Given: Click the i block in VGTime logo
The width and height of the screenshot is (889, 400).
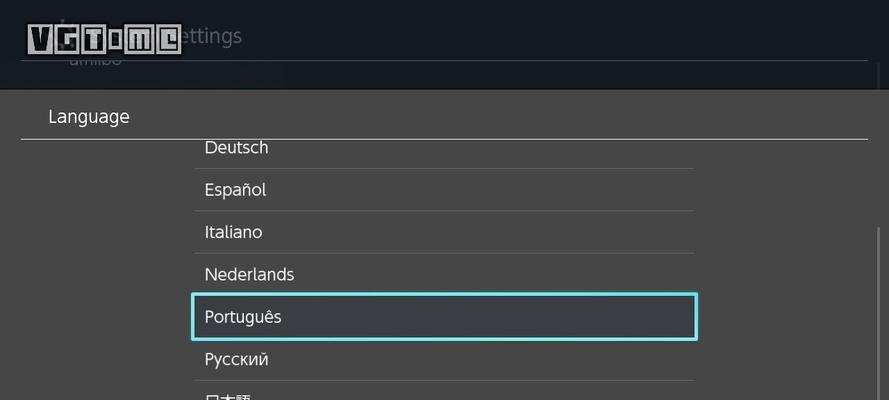Looking at the screenshot, I should [114, 40].
